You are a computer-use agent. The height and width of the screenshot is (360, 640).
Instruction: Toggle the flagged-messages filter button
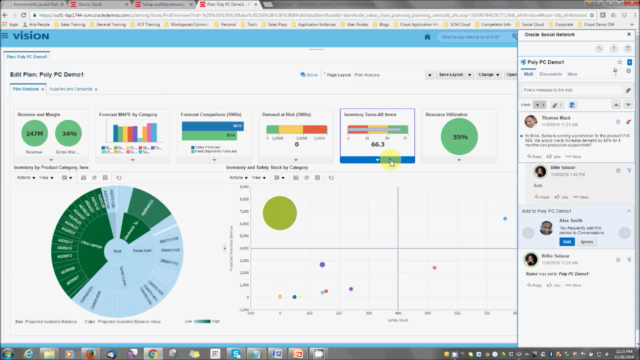pos(556,105)
